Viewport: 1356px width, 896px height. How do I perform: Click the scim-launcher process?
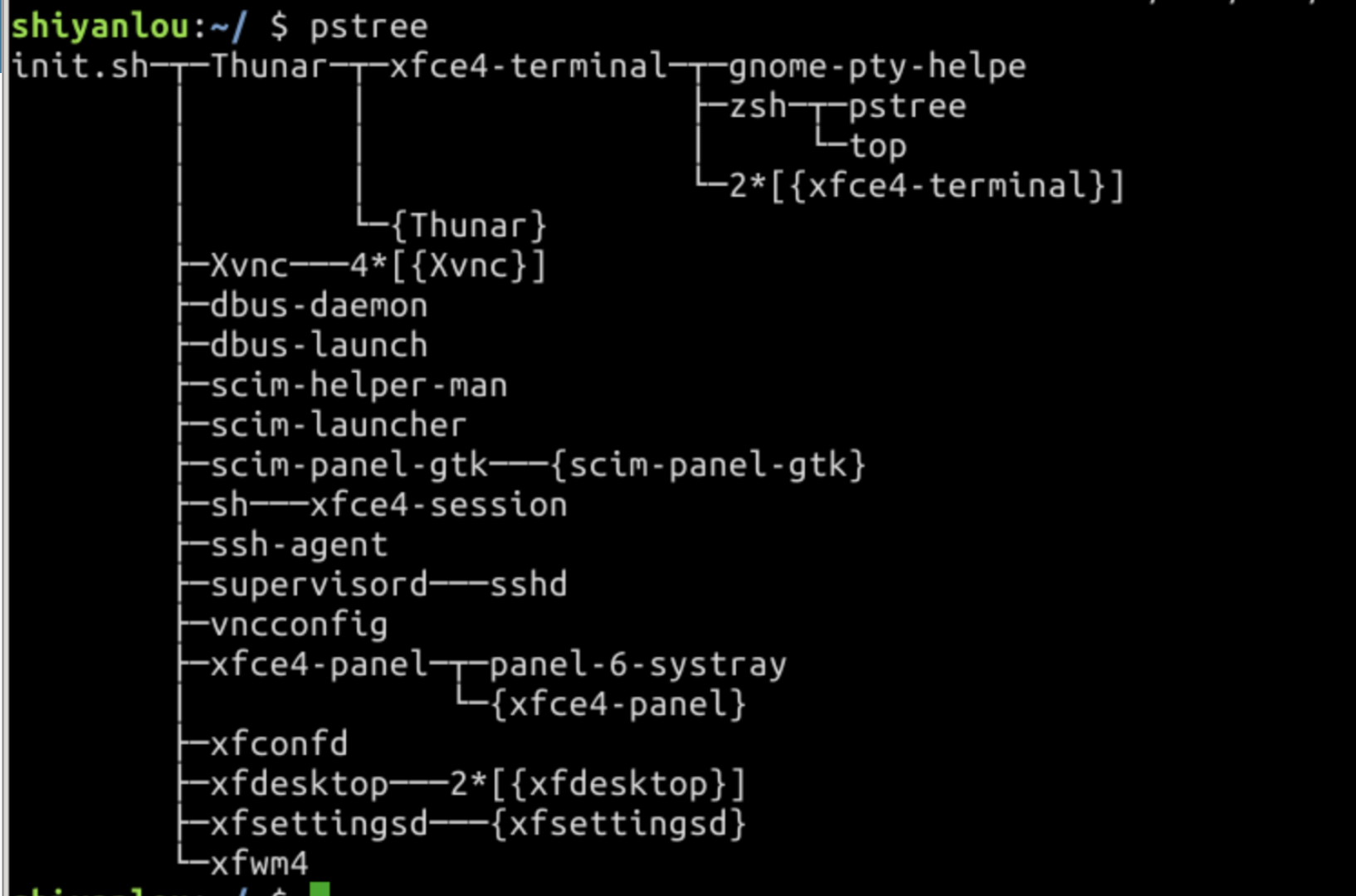coord(338,426)
